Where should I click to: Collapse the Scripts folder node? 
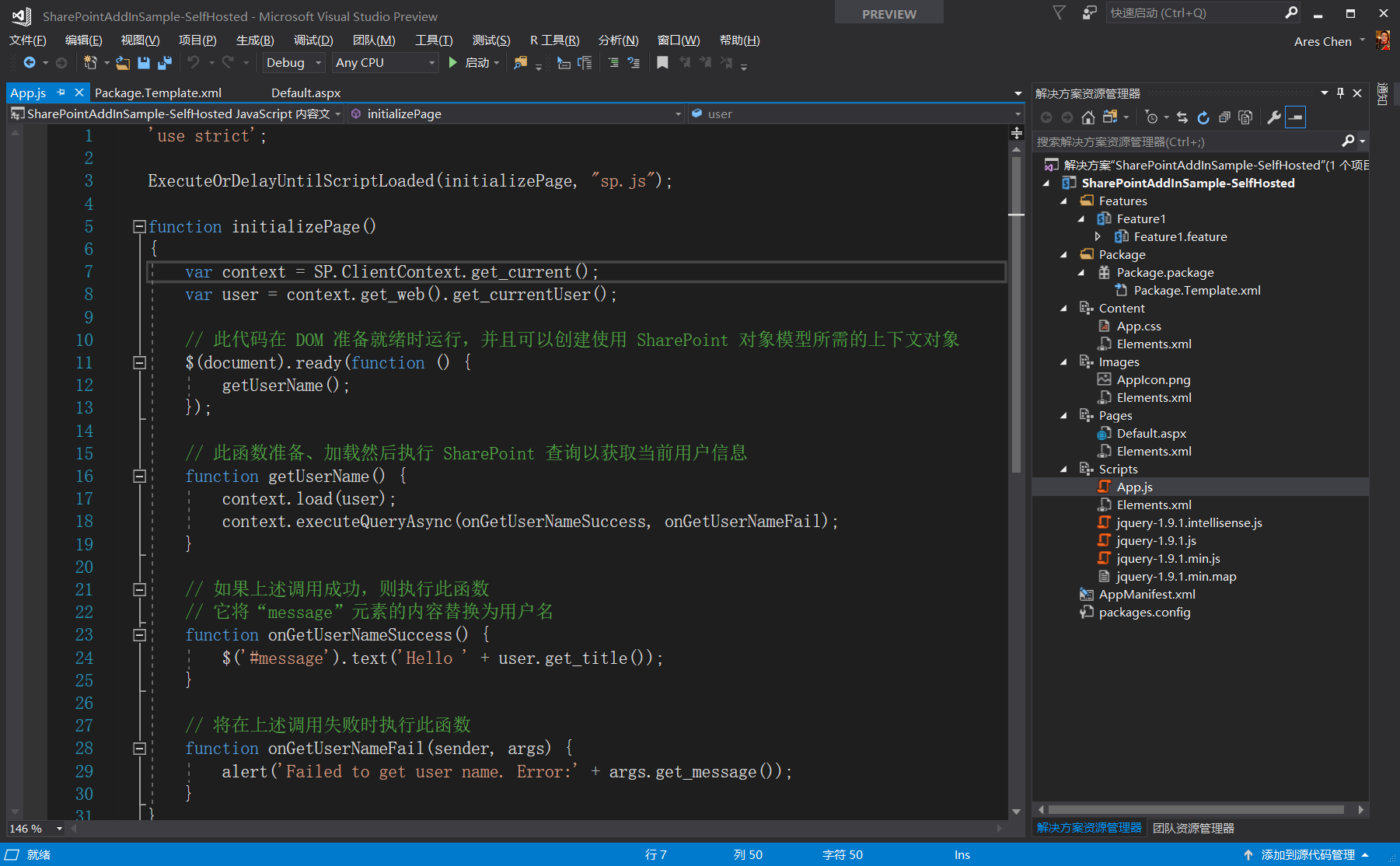[1065, 469]
